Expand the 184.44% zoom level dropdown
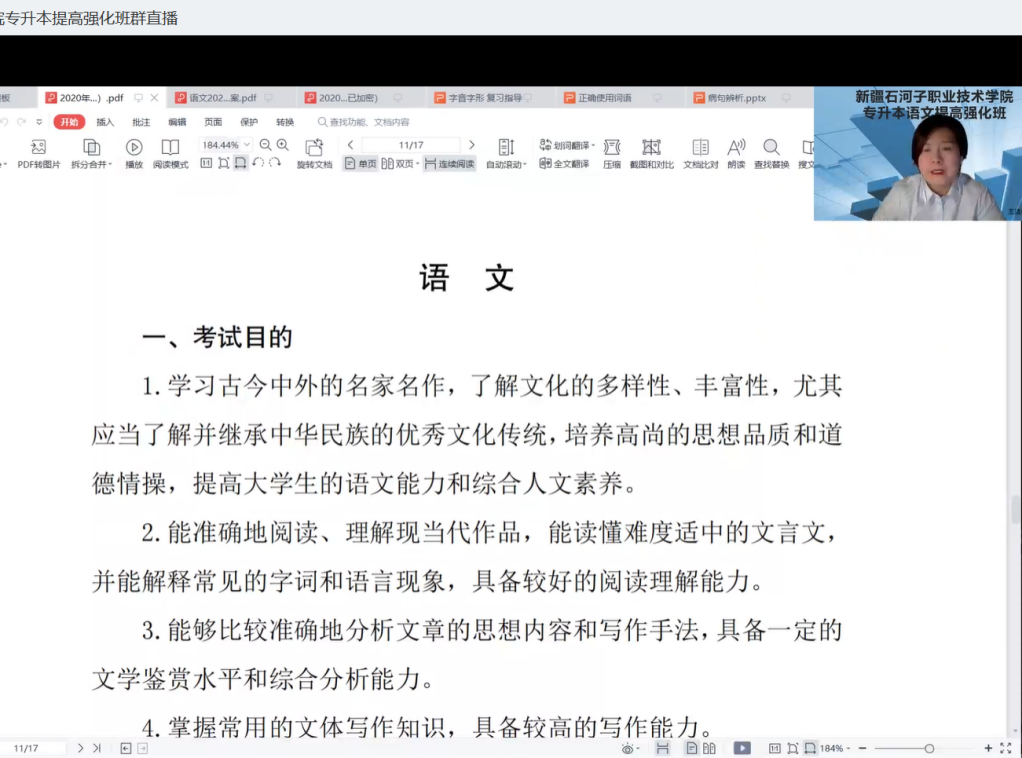Viewport: 1022px width, 758px height. coord(247,145)
